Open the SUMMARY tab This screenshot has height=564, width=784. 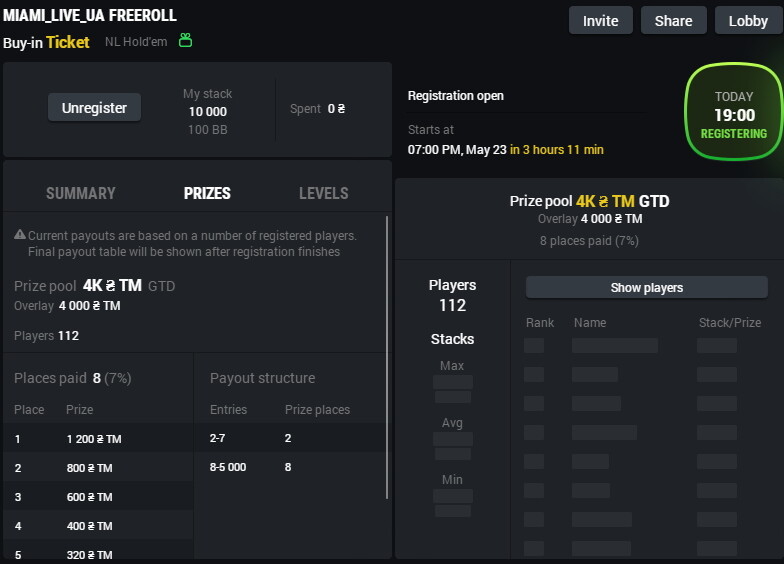point(80,194)
